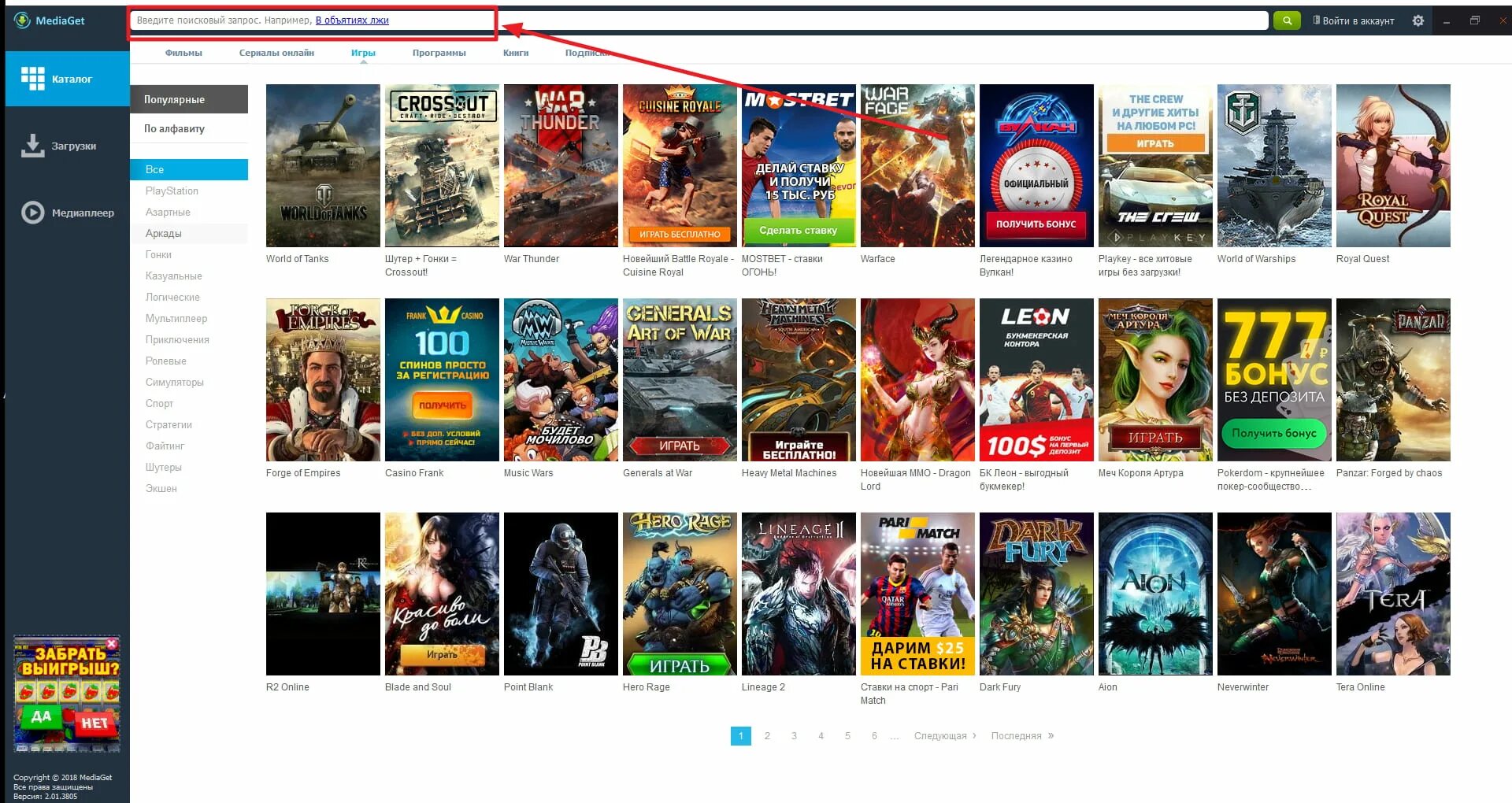This screenshot has height=803, width=1512.
Task: Filter by Казуальные category
Action: click(x=173, y=276)
